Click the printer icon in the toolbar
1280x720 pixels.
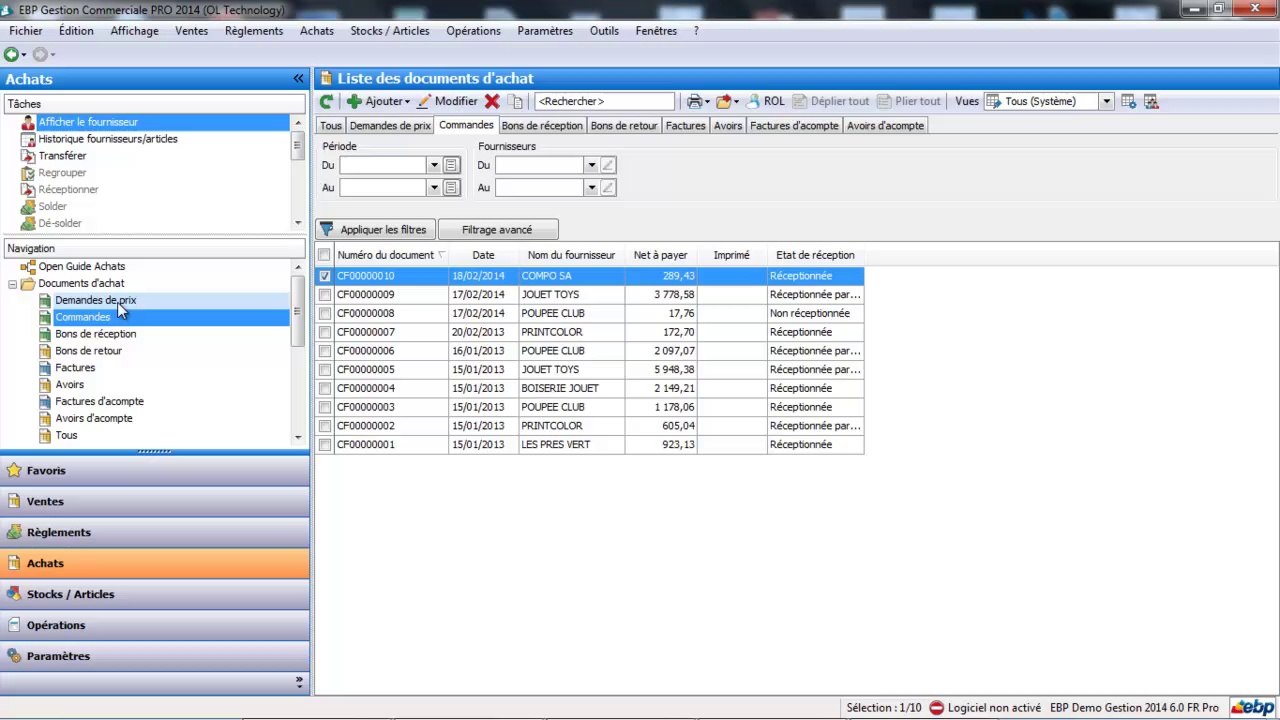tap(694, 101)
